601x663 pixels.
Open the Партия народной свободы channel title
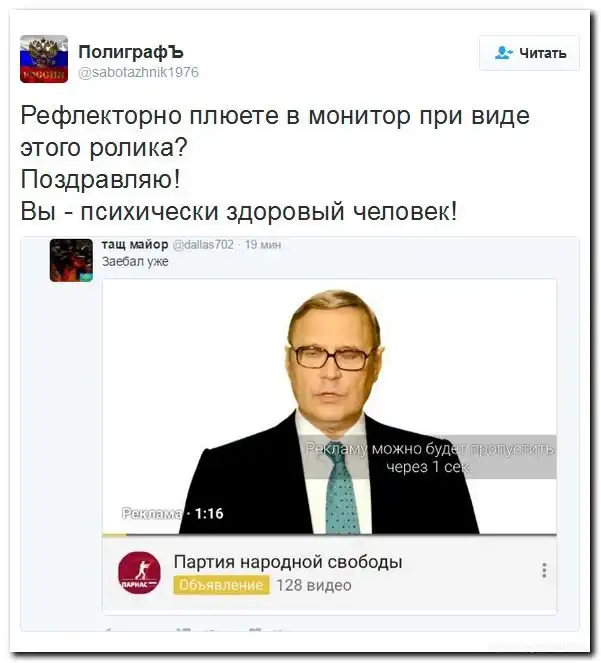click(x=288, y=562)
